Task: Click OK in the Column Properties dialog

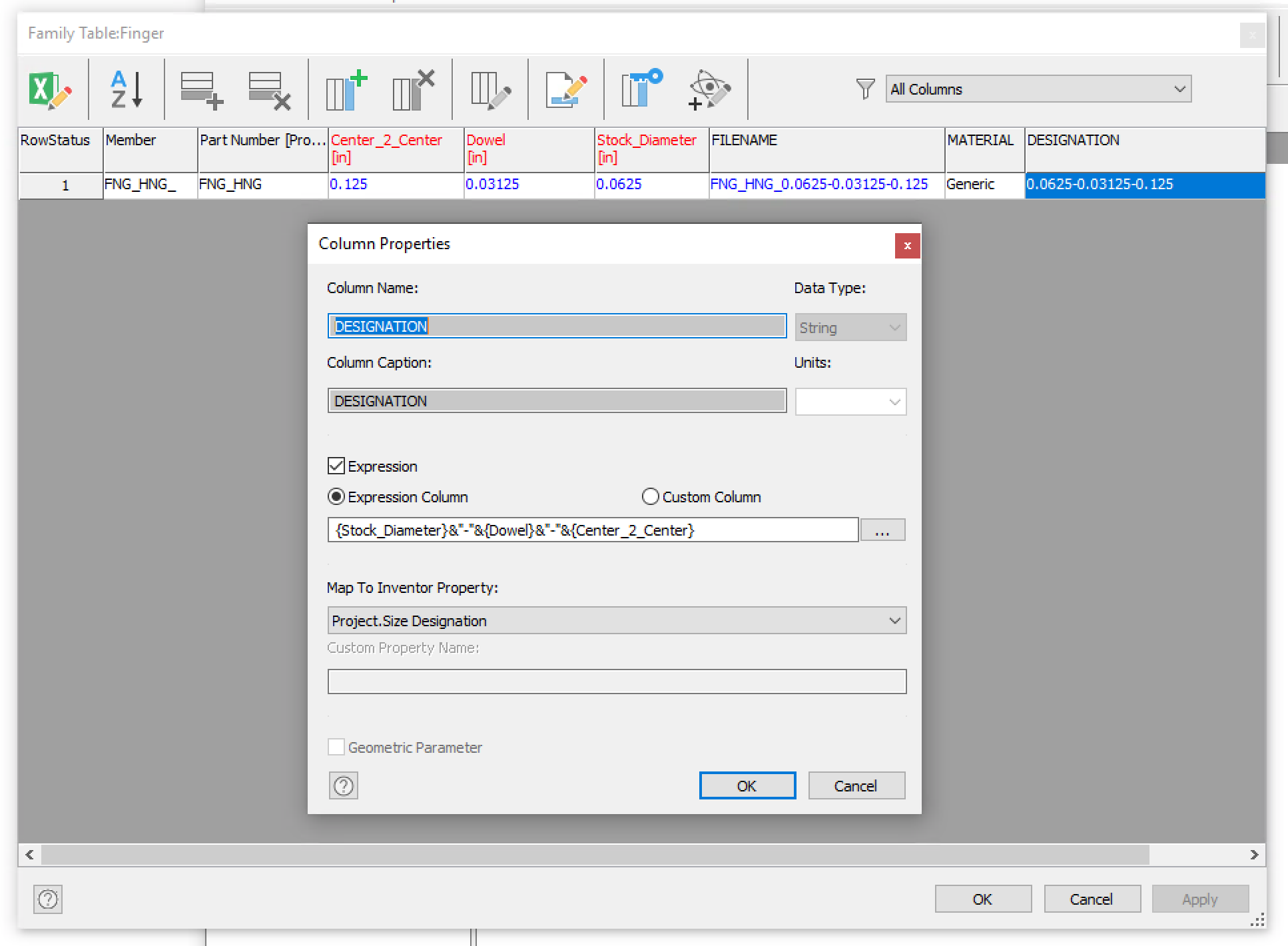Action: coord(747,785)
